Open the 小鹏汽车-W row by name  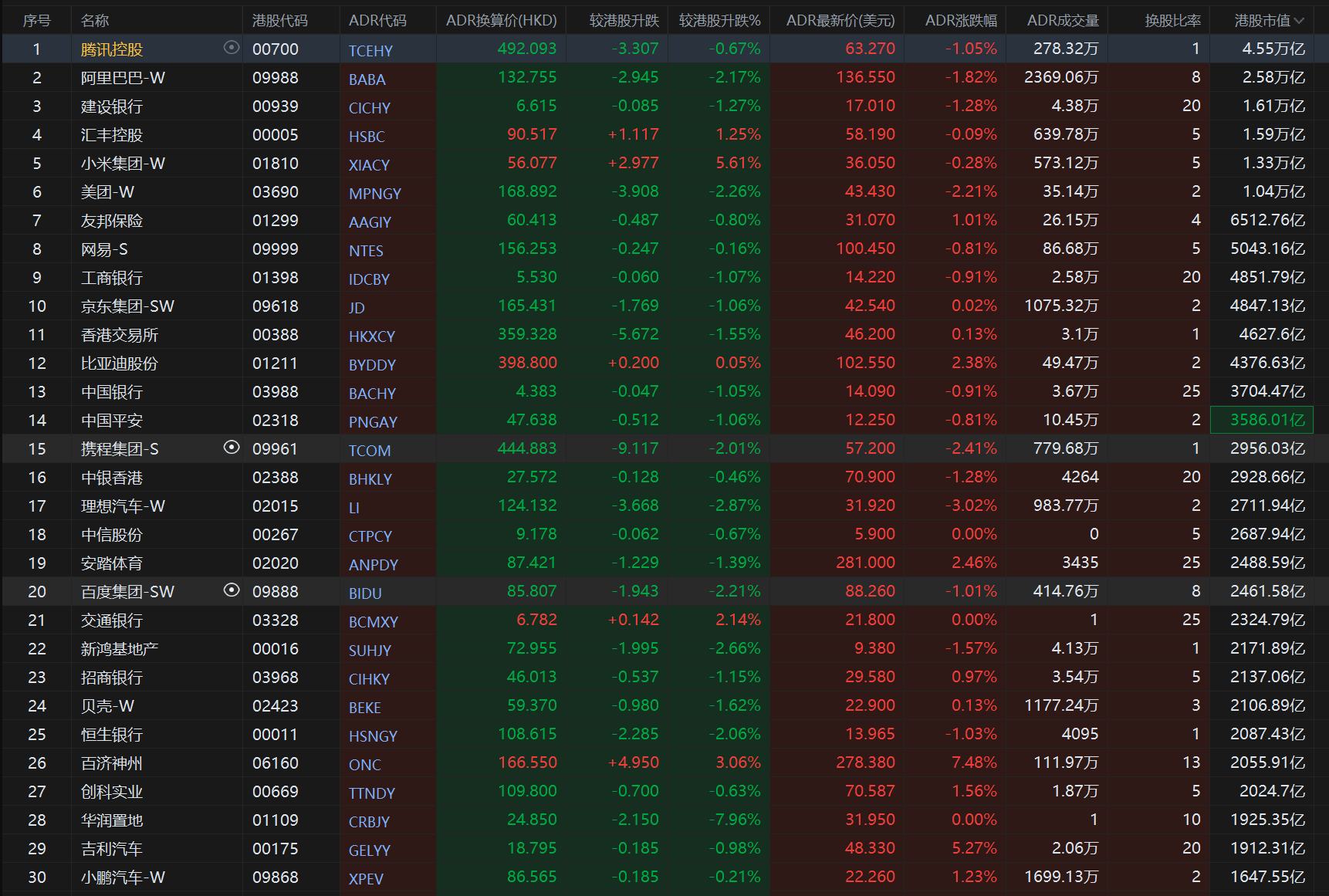[x=123, y=877]
